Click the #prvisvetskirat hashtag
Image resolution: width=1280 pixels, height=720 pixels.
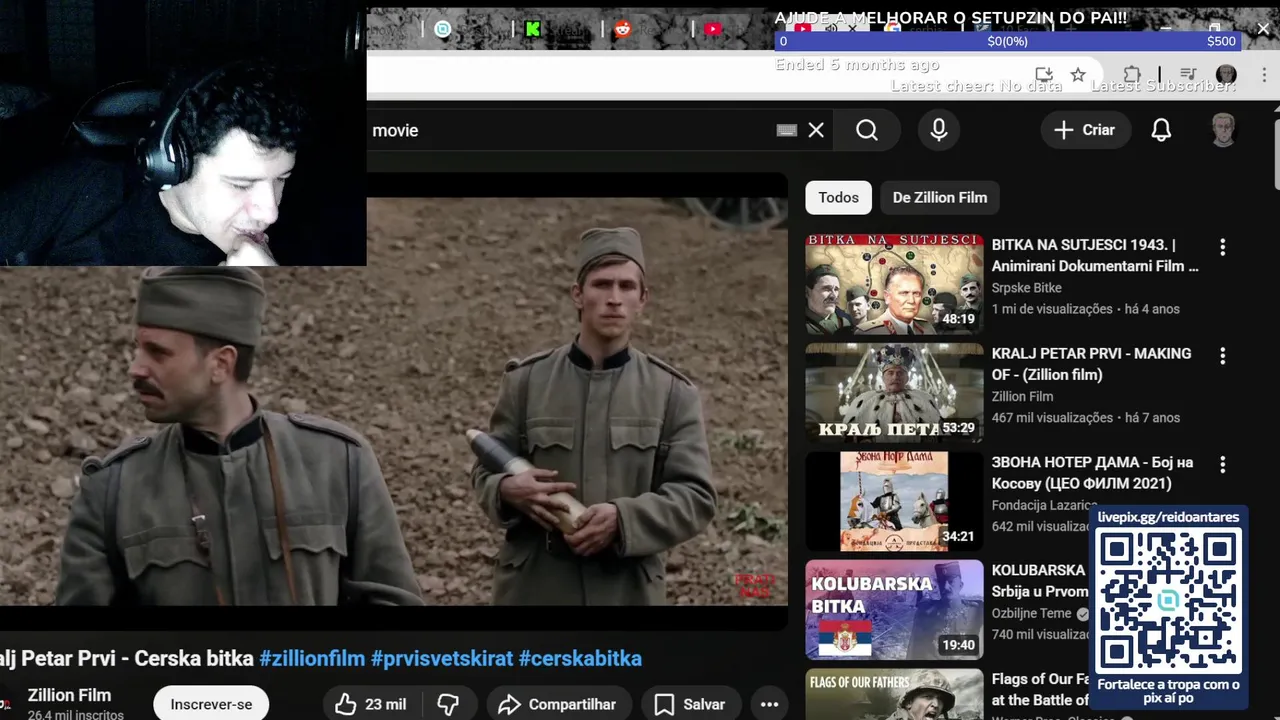tap(442, 658)
